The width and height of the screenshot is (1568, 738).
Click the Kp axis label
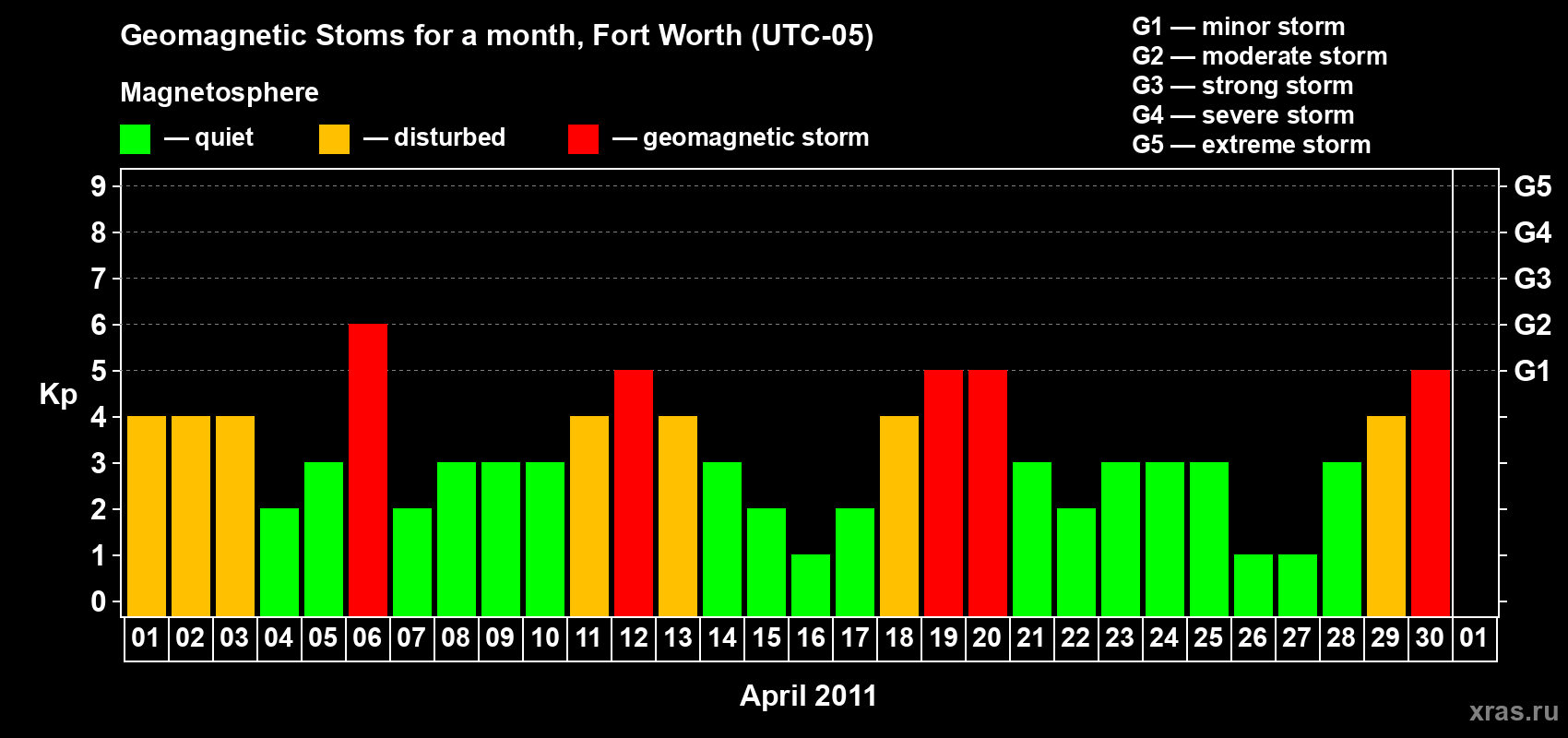coord(58,394)
